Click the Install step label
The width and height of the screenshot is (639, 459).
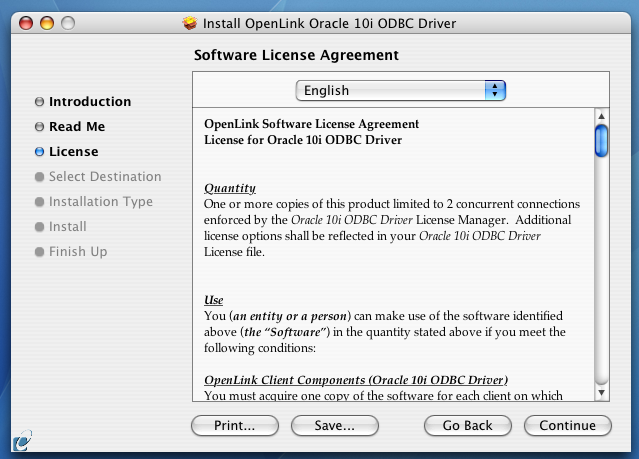[68, 226]
